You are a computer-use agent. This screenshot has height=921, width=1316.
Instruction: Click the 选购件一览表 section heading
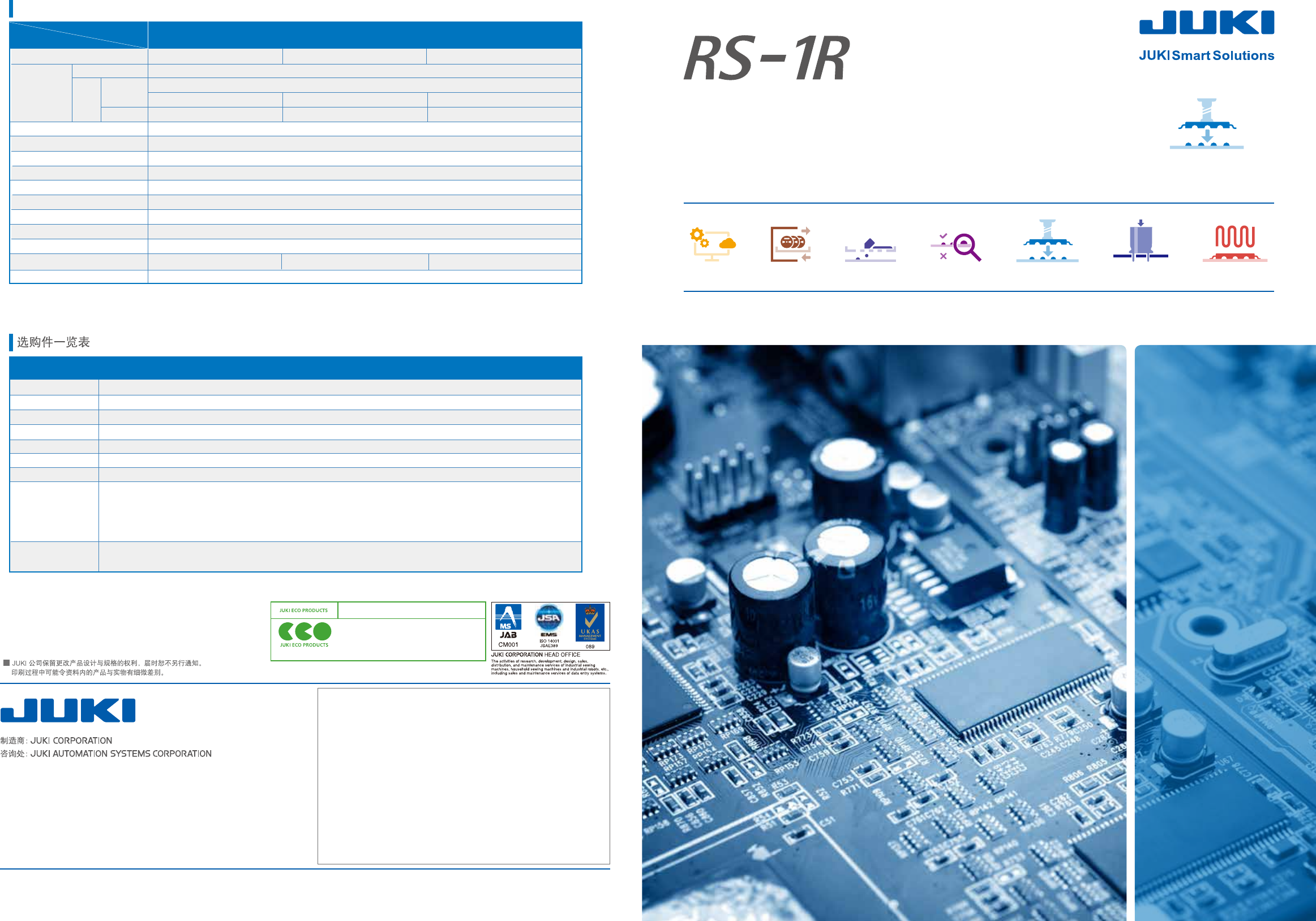[x=53, y=342]
